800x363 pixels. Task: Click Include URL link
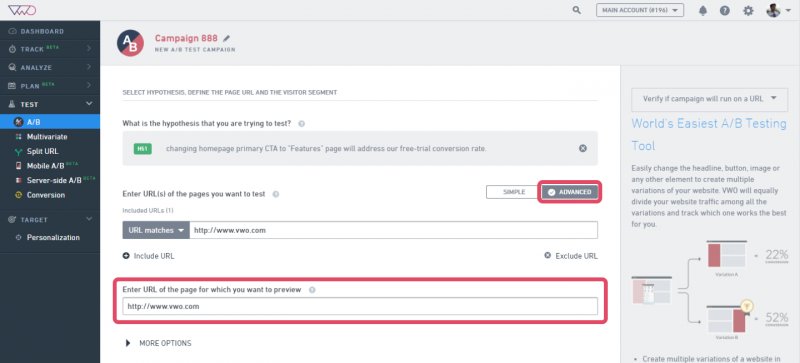tap(154, 256)
